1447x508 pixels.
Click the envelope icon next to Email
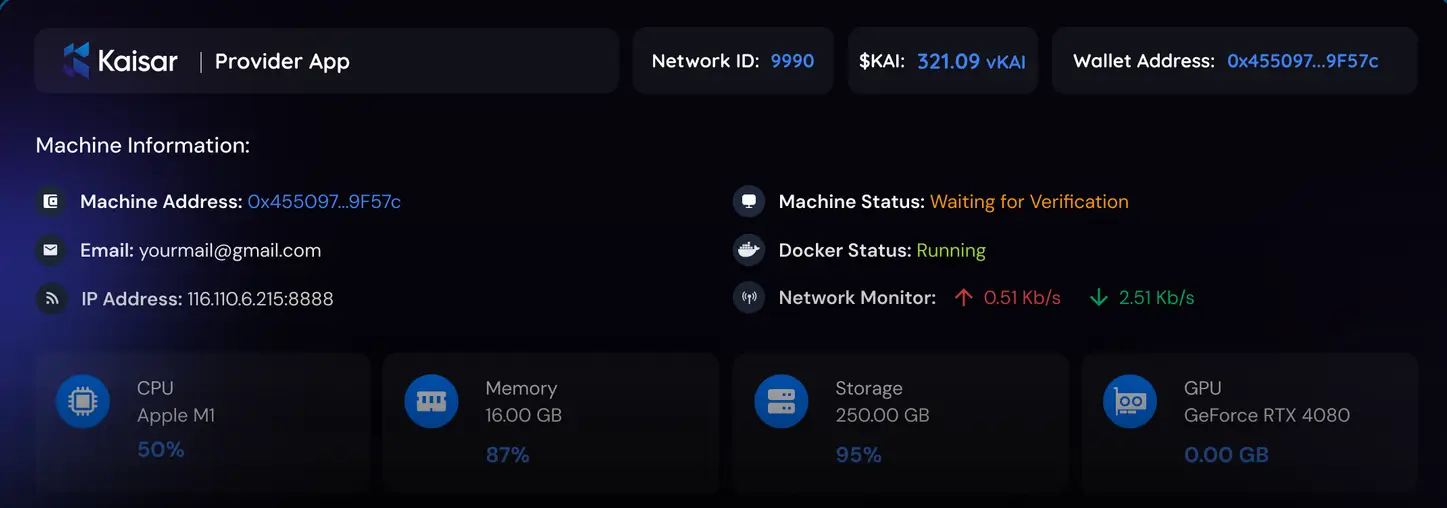50,250
